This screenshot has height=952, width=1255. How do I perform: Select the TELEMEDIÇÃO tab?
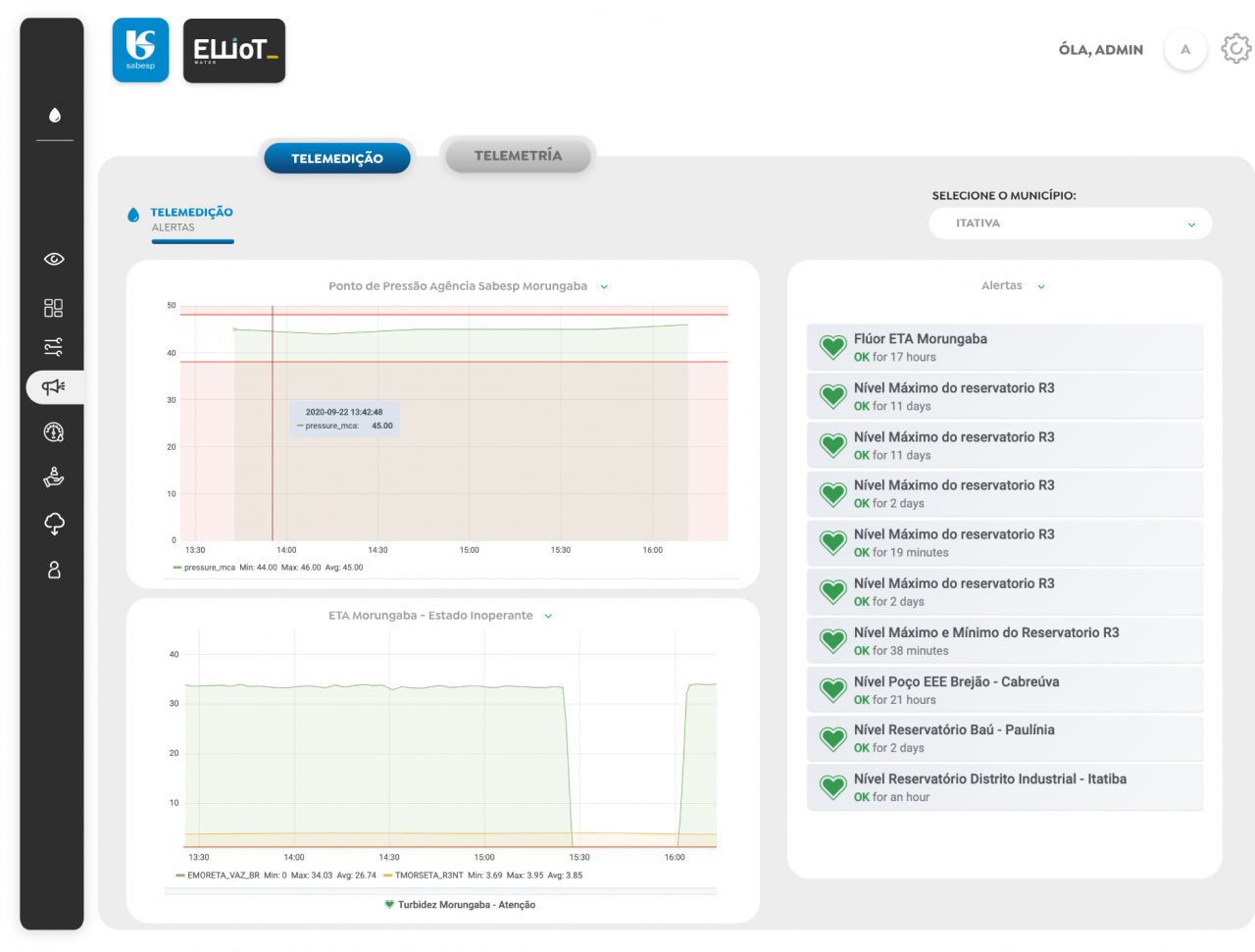pos(337,157)
